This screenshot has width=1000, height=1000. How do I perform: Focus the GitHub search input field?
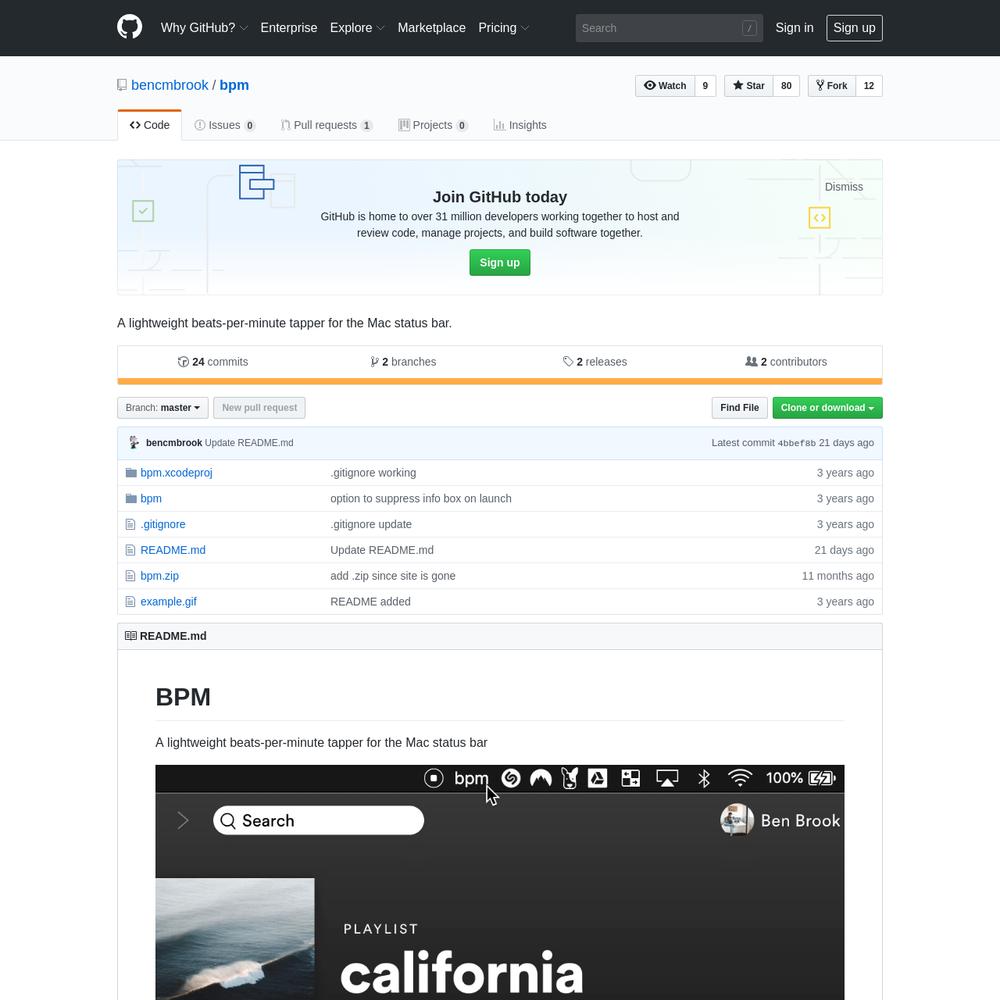pyautogui.click(x=669, y=28)
